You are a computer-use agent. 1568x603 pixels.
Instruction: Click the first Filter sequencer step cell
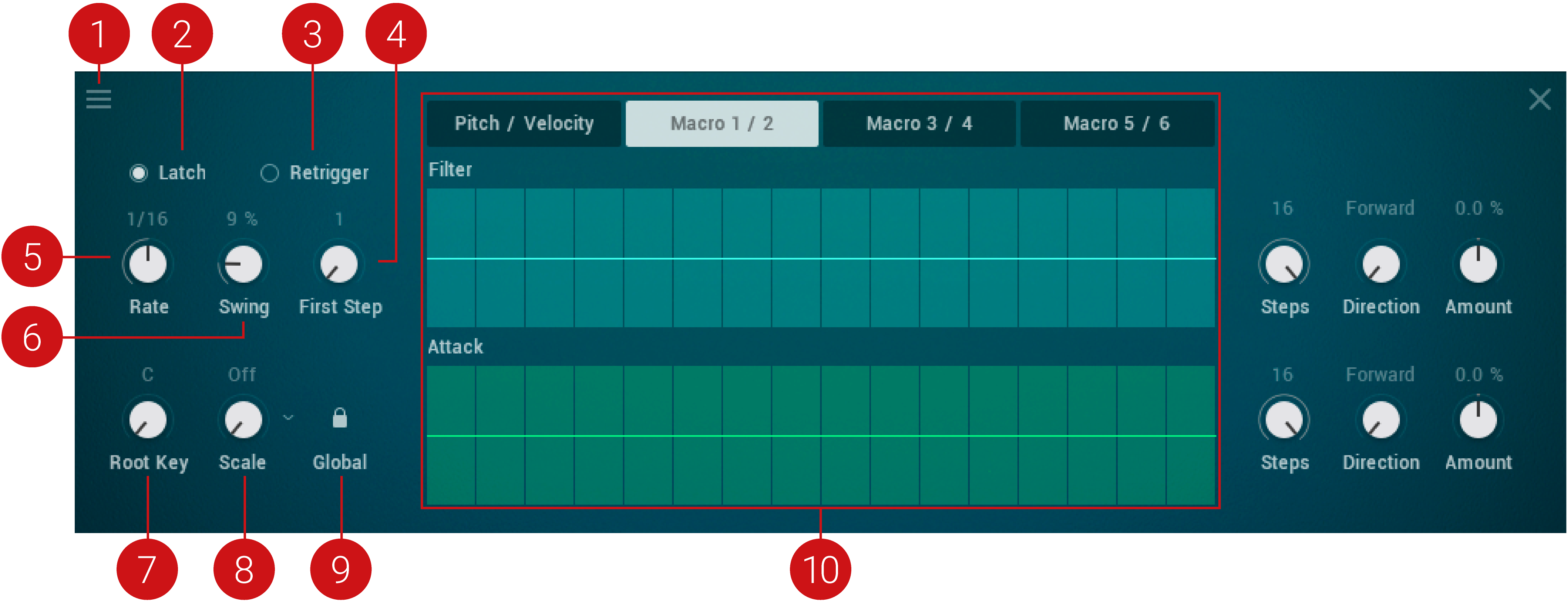[x=451, y=257]
